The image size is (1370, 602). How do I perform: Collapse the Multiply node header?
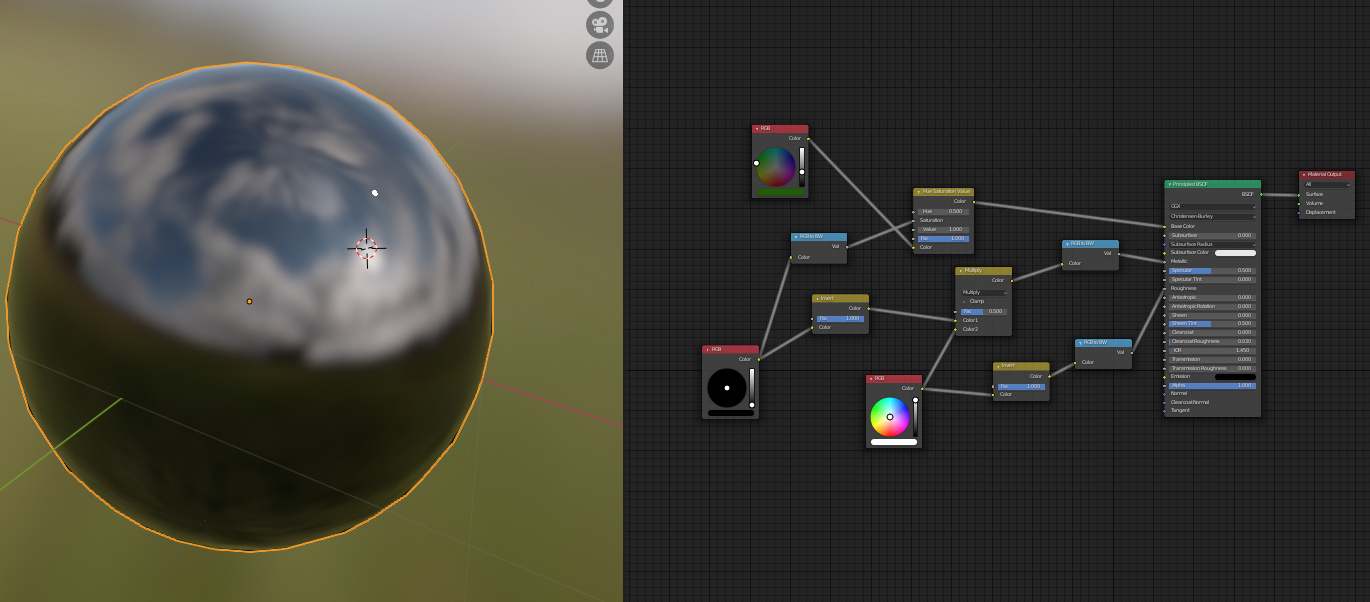click(962, 271)
